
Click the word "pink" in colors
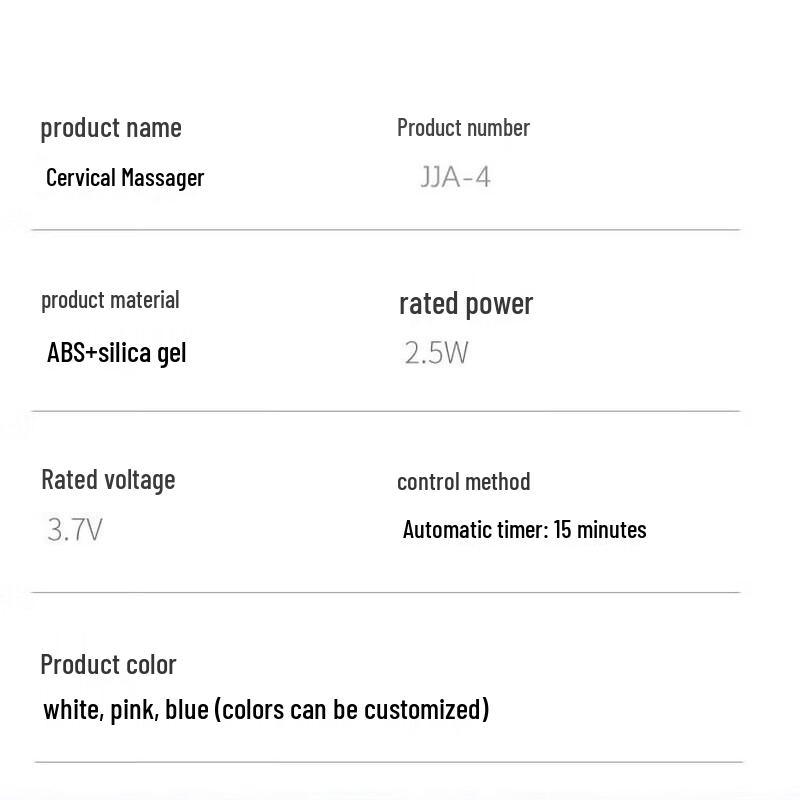tap(133, 710)
